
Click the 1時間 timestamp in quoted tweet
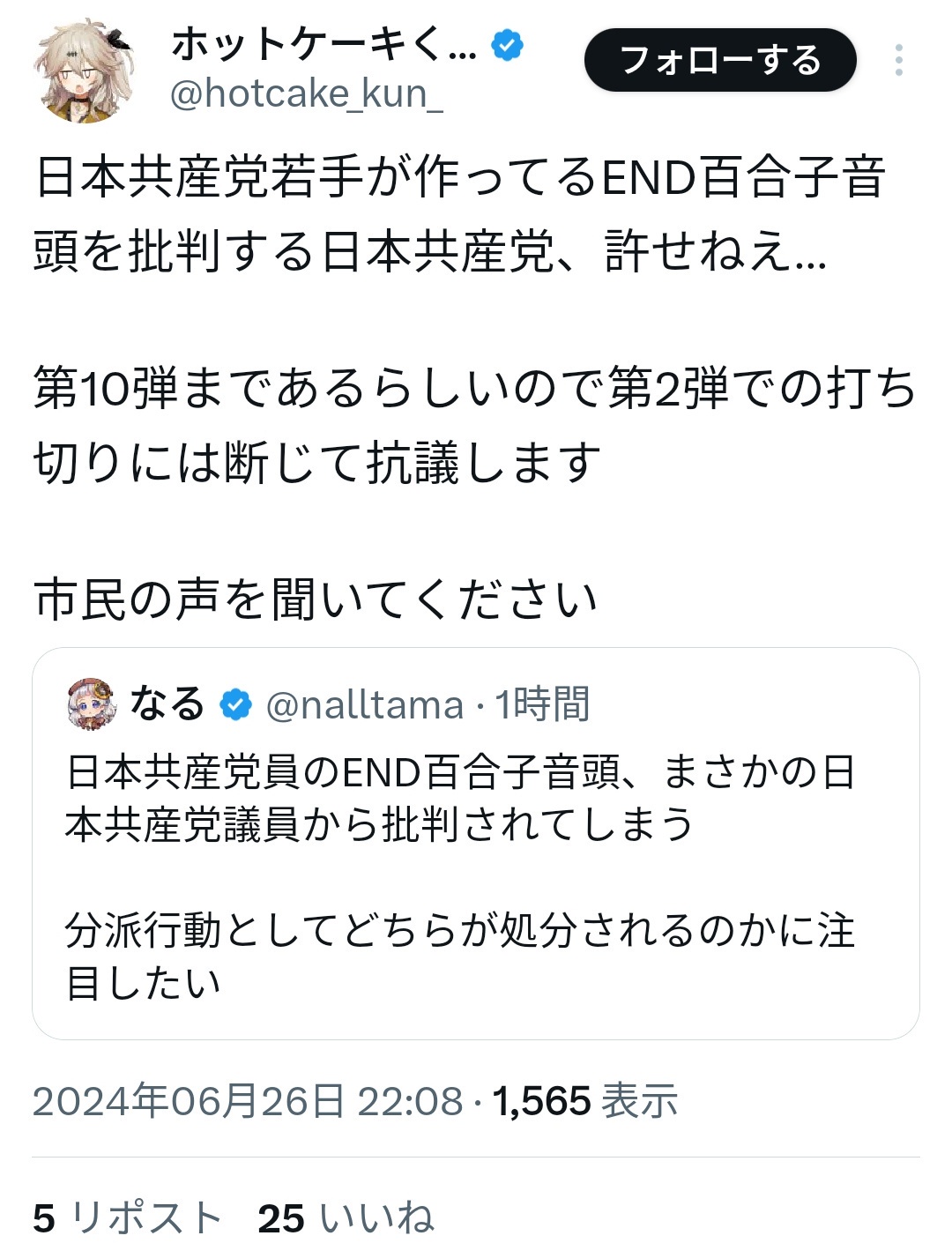[541, 705]
